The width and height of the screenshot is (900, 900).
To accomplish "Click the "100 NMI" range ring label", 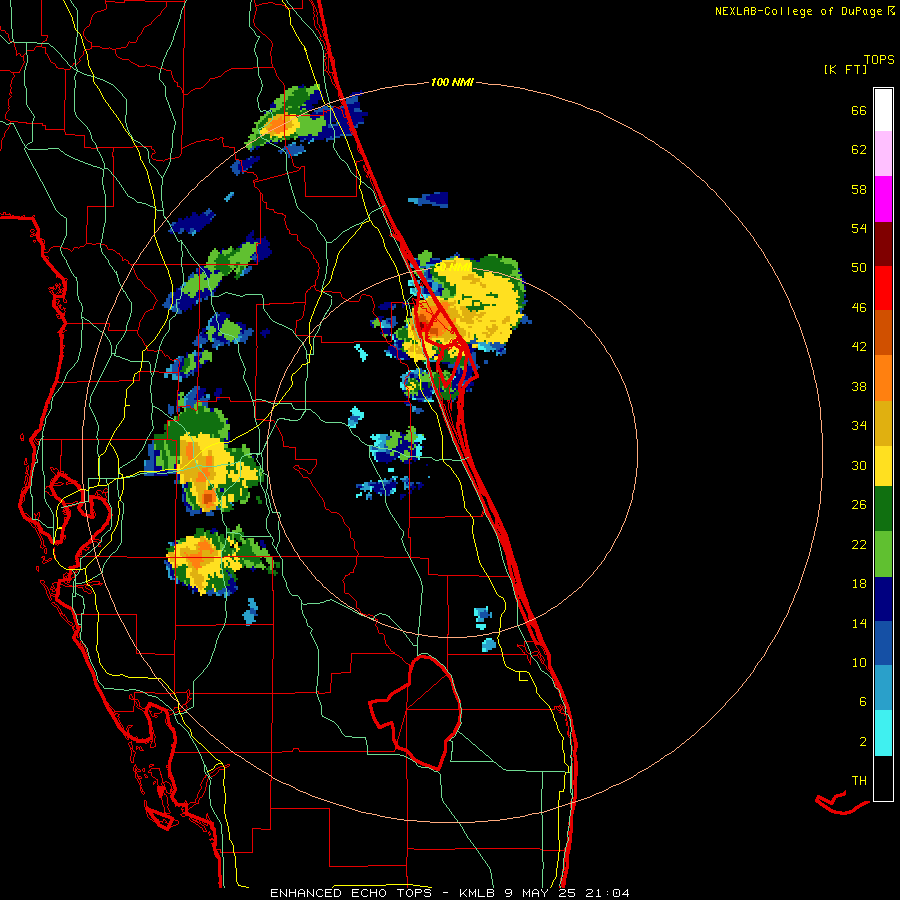I will 452,82.
